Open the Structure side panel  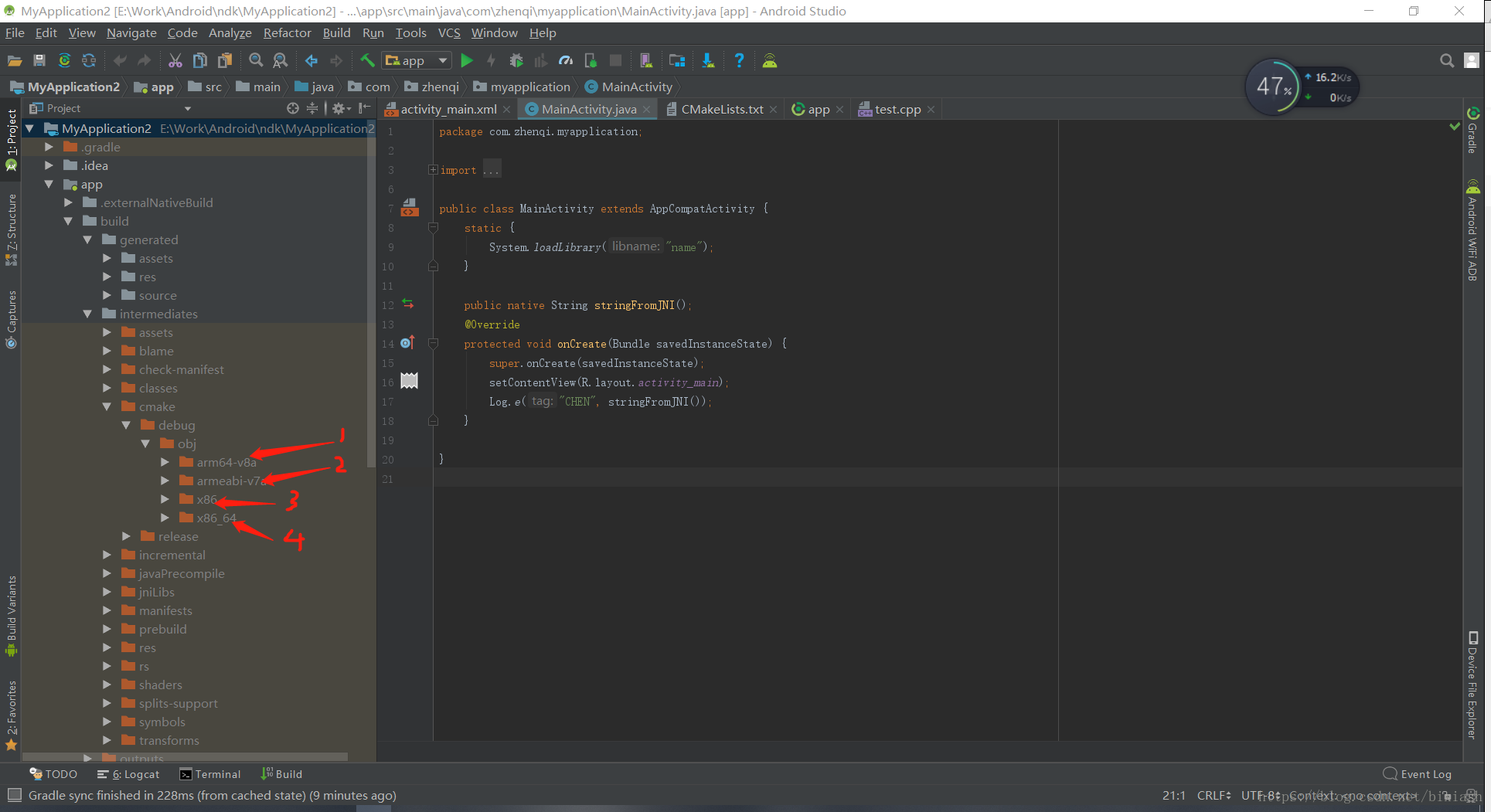pyautogui.click(x=11, y=229)
